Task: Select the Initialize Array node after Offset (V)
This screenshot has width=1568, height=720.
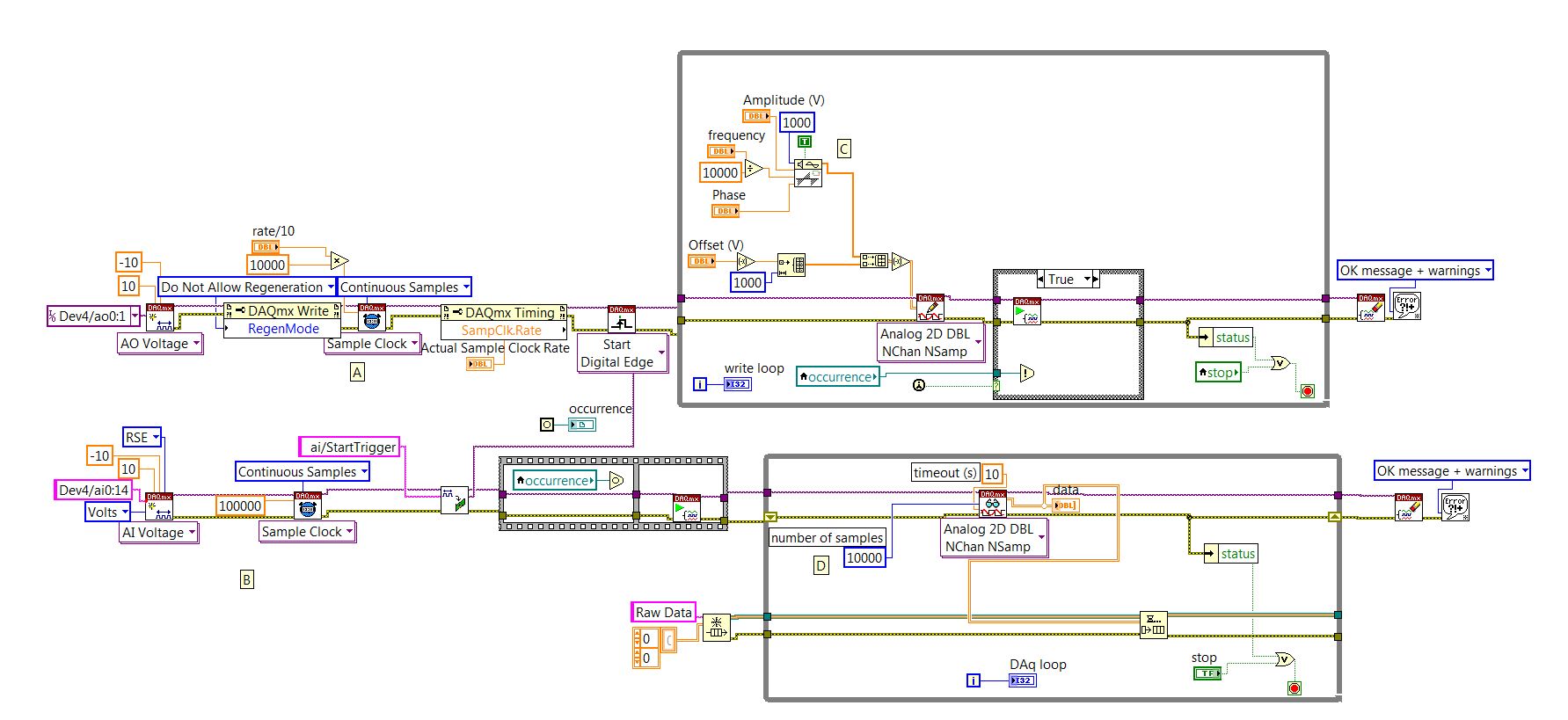Action: click(x=791, y=264)
